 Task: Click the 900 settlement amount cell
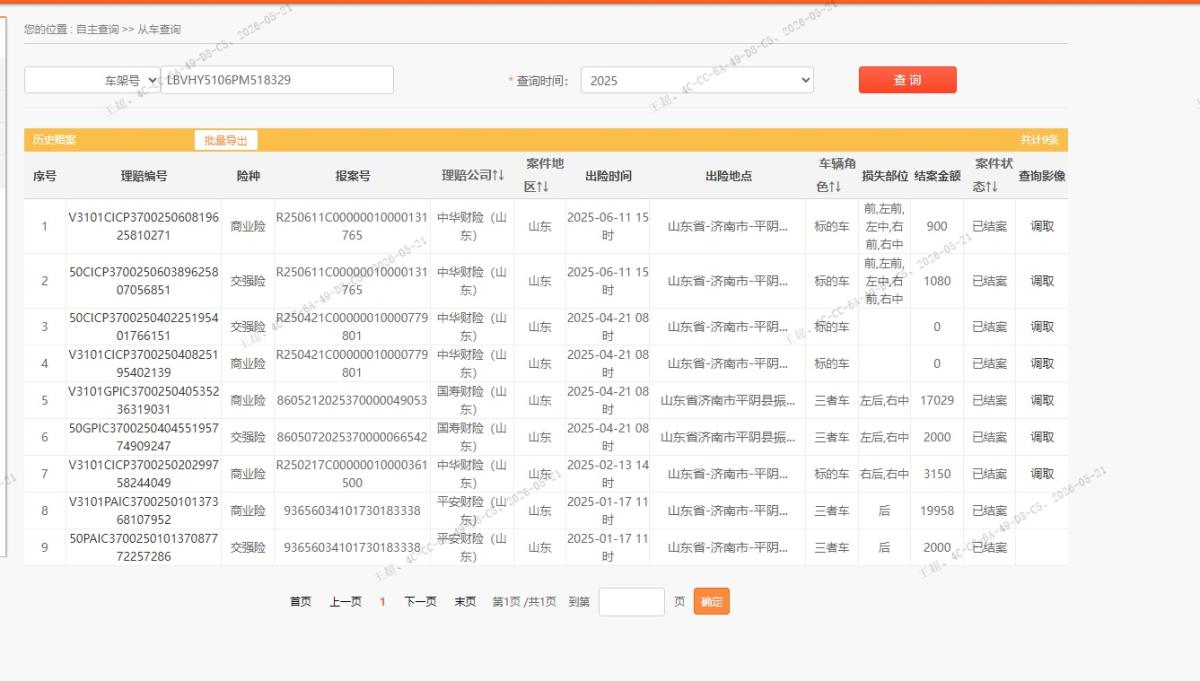937,226
